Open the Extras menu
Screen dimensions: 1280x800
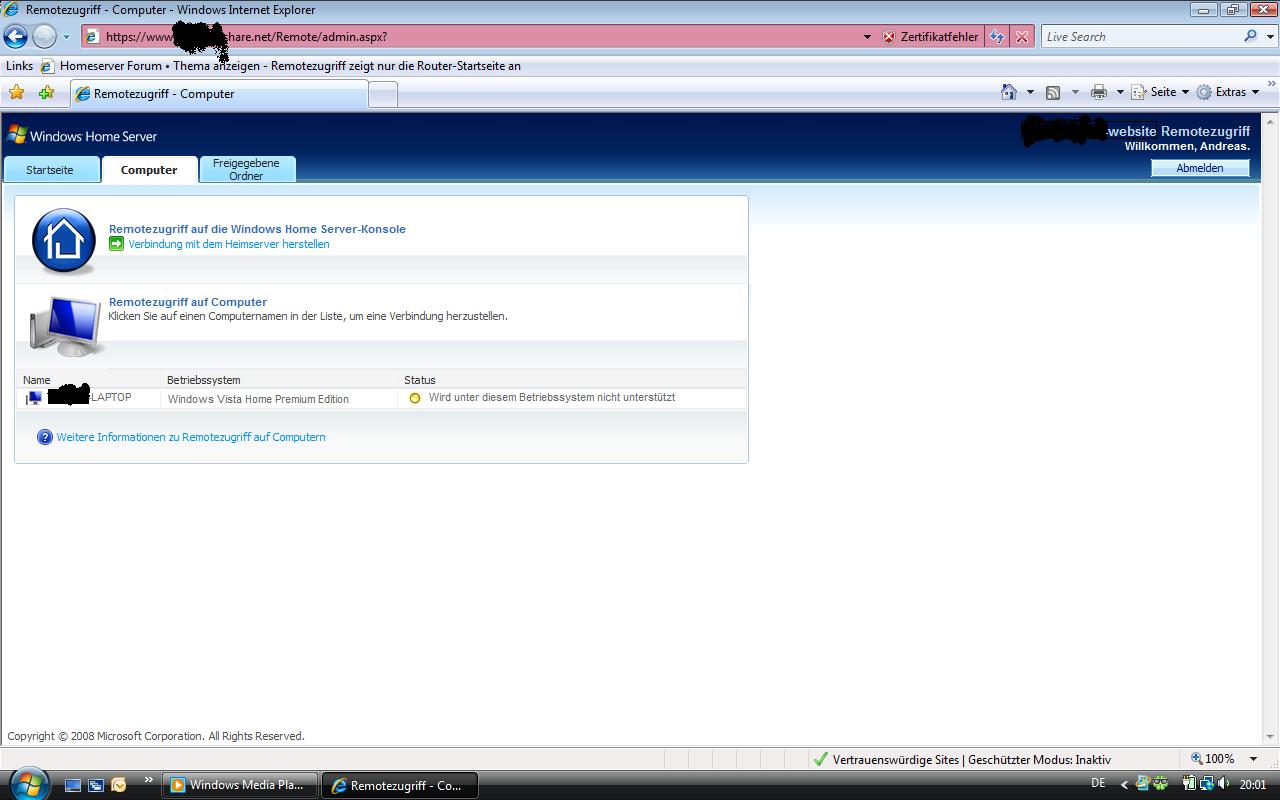click(1228, 92)
